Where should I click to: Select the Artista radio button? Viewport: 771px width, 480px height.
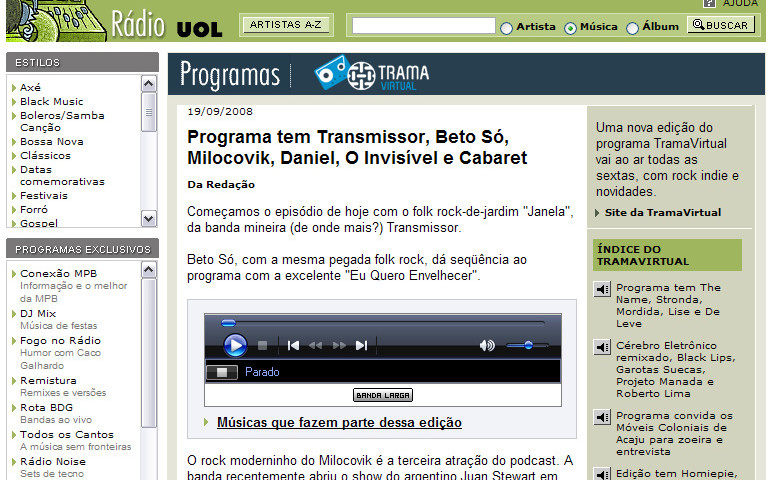tap(506, 29)
